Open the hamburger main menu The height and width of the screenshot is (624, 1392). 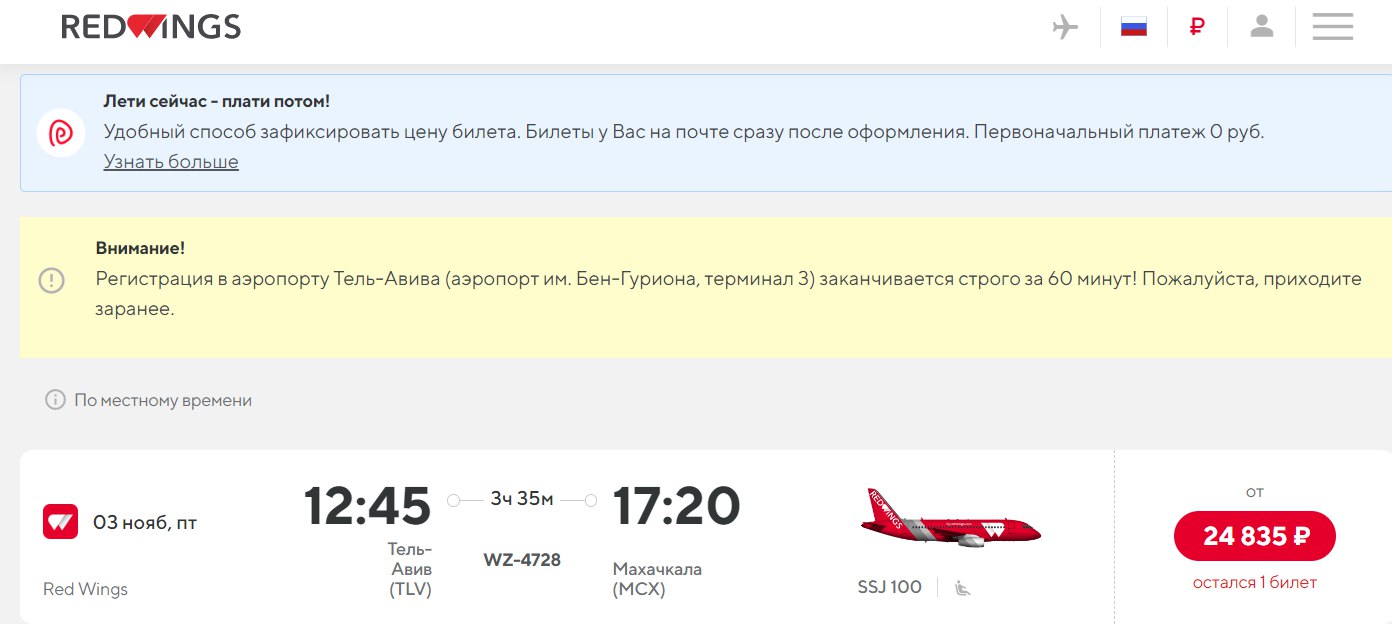click(x=1332, y=27)
